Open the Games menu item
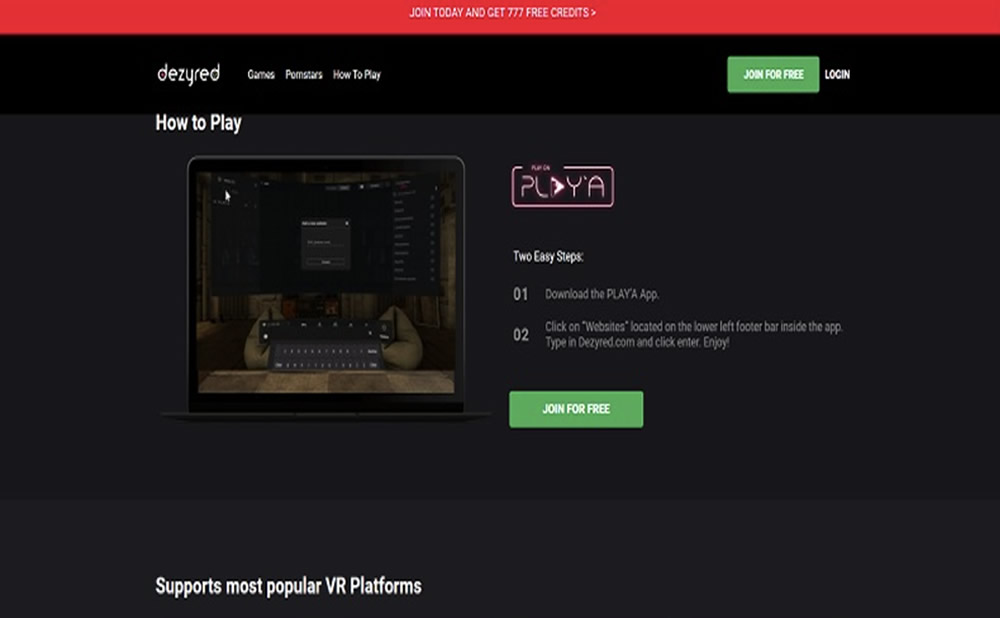 tap(261, 75)
